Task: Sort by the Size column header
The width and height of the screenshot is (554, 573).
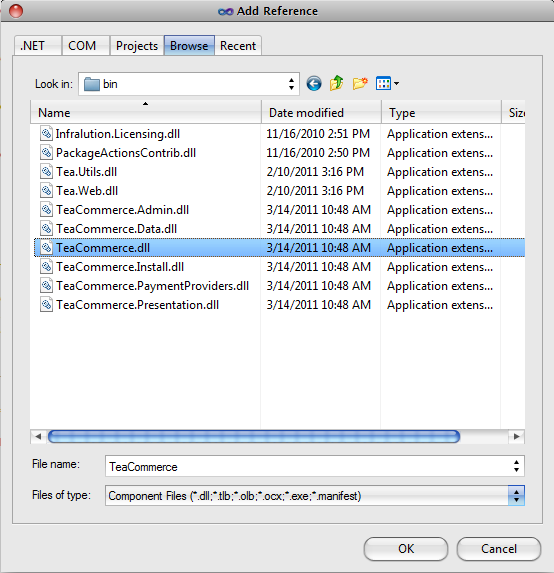Action: [513, 112]
